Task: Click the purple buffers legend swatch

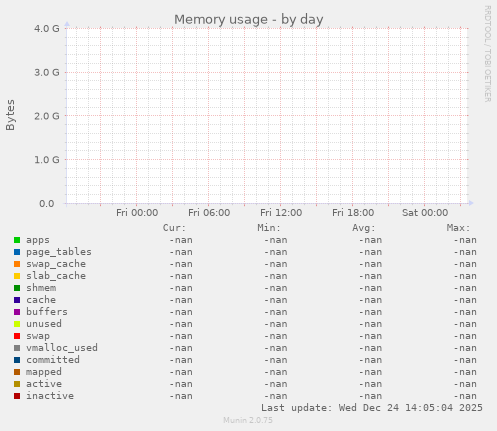Action: click(17, 312)
